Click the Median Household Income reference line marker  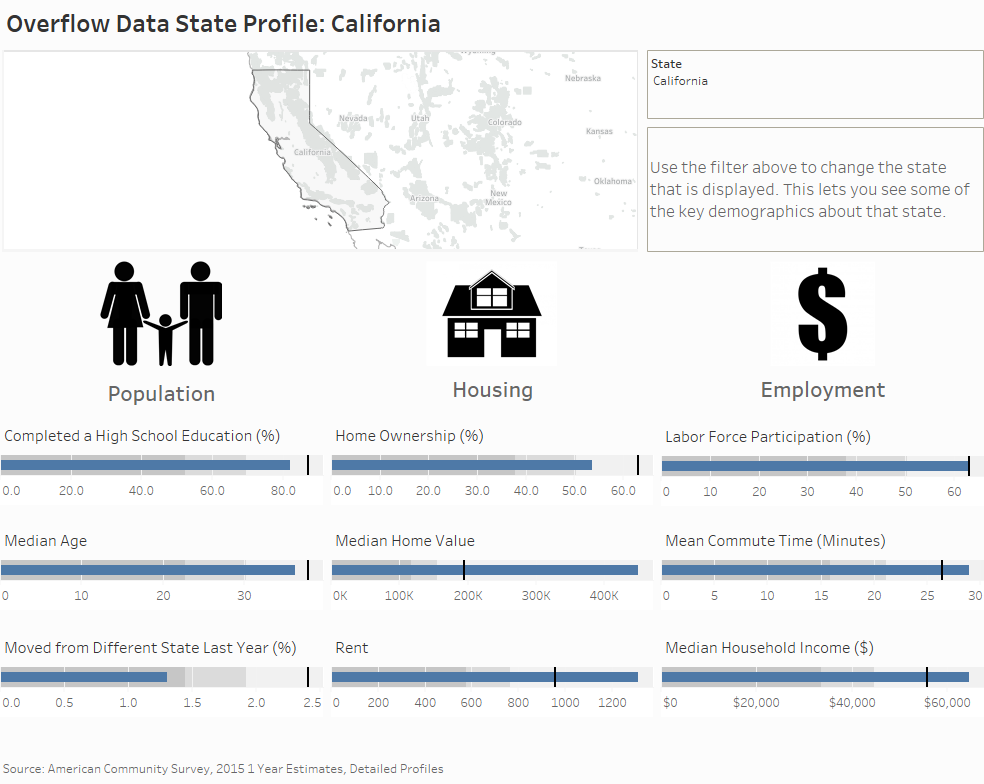(x=927, y=676)
